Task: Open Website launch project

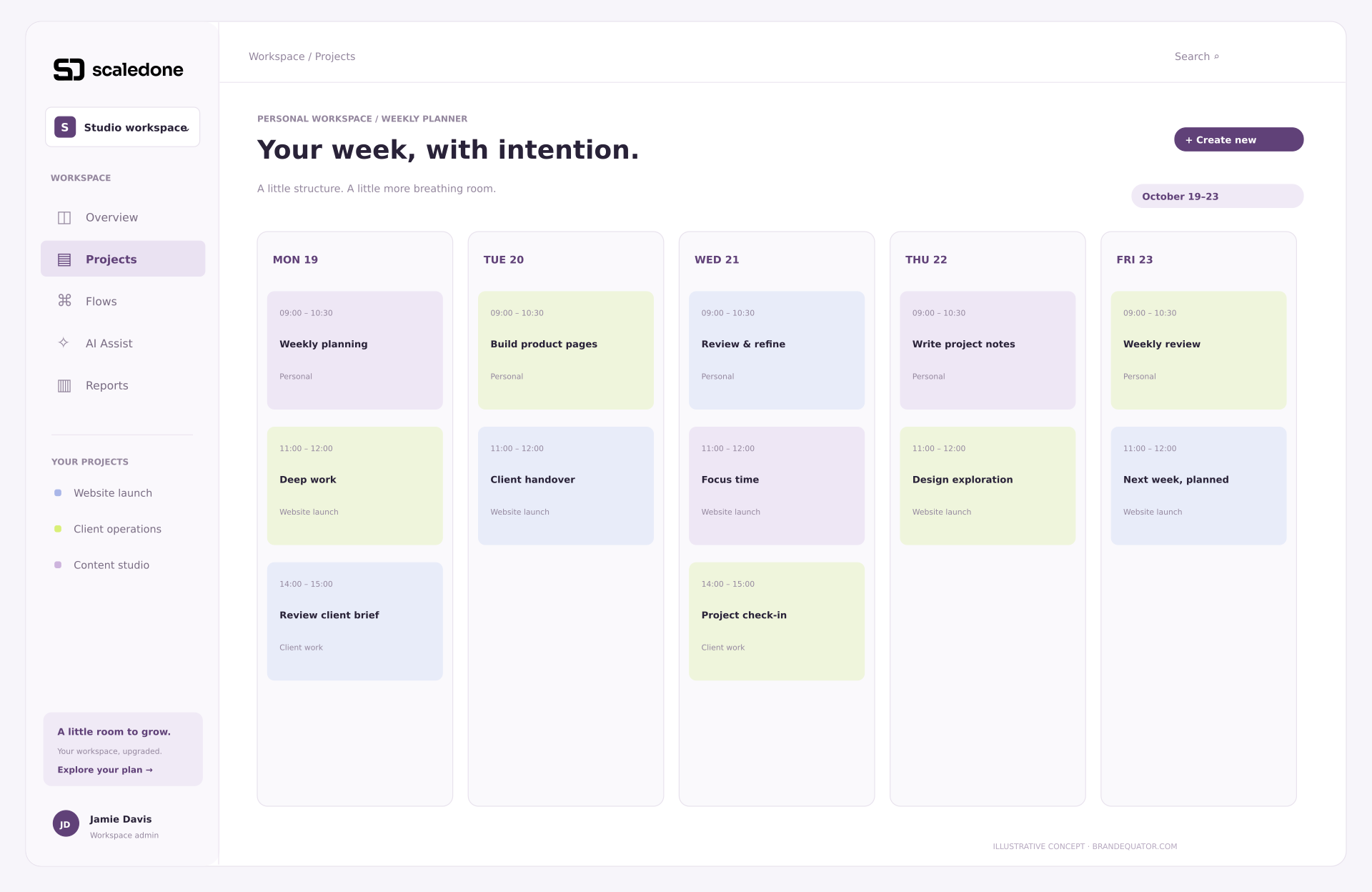Action: click(113, 493)
